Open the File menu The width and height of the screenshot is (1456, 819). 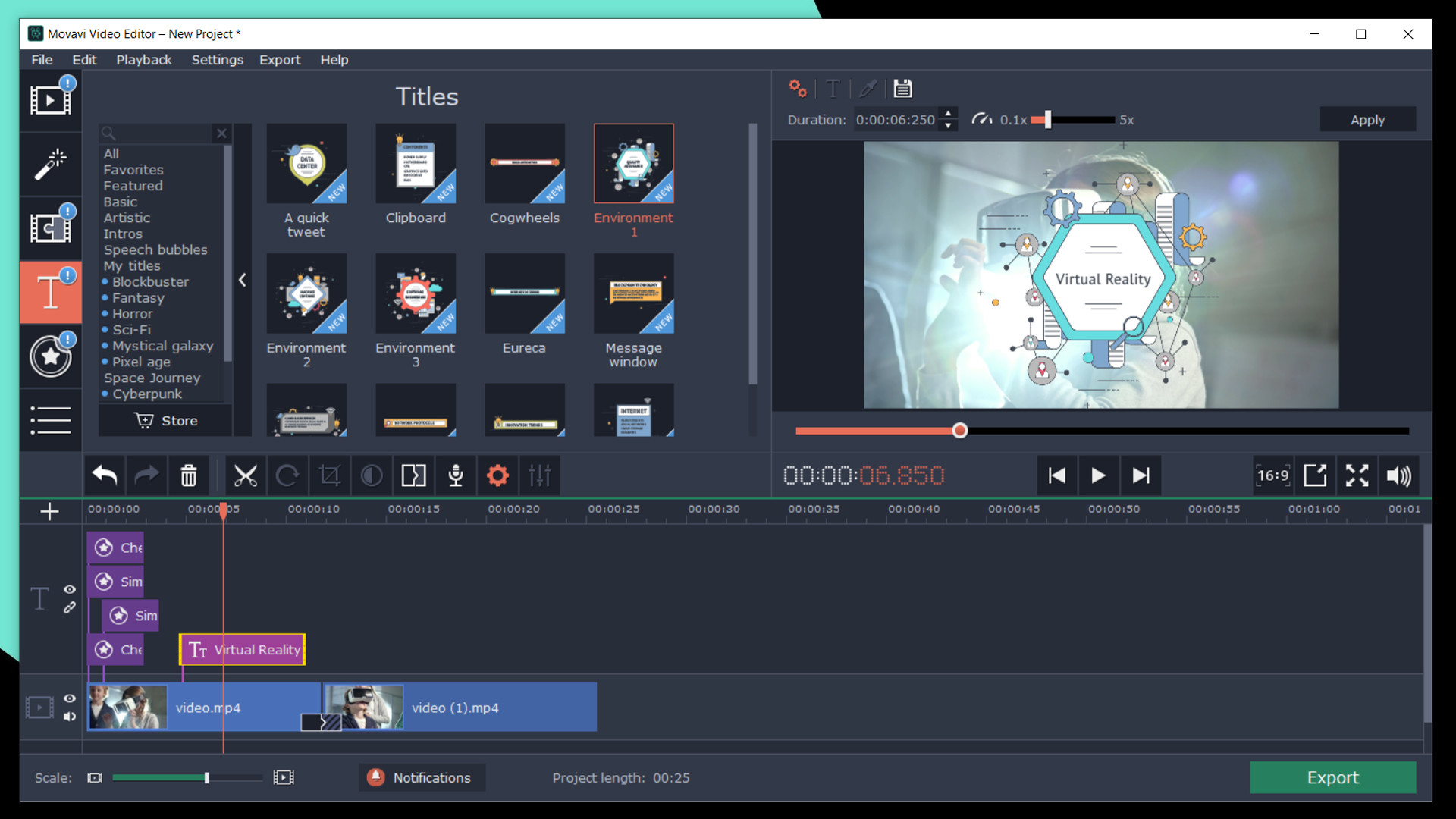[x=42, y=60]
